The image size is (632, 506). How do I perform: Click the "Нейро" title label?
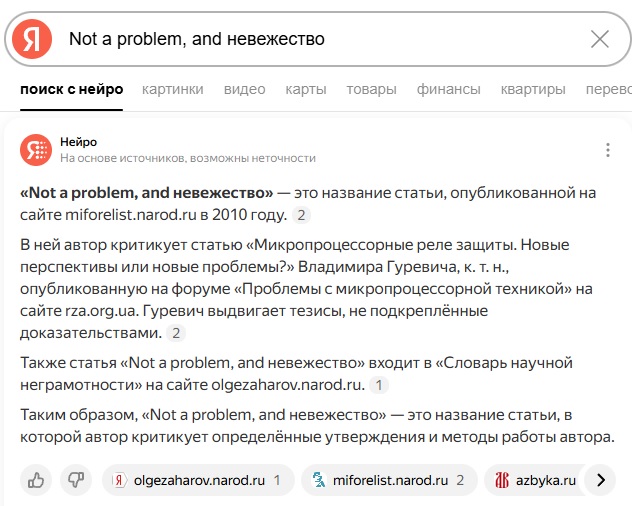(79, 142)
